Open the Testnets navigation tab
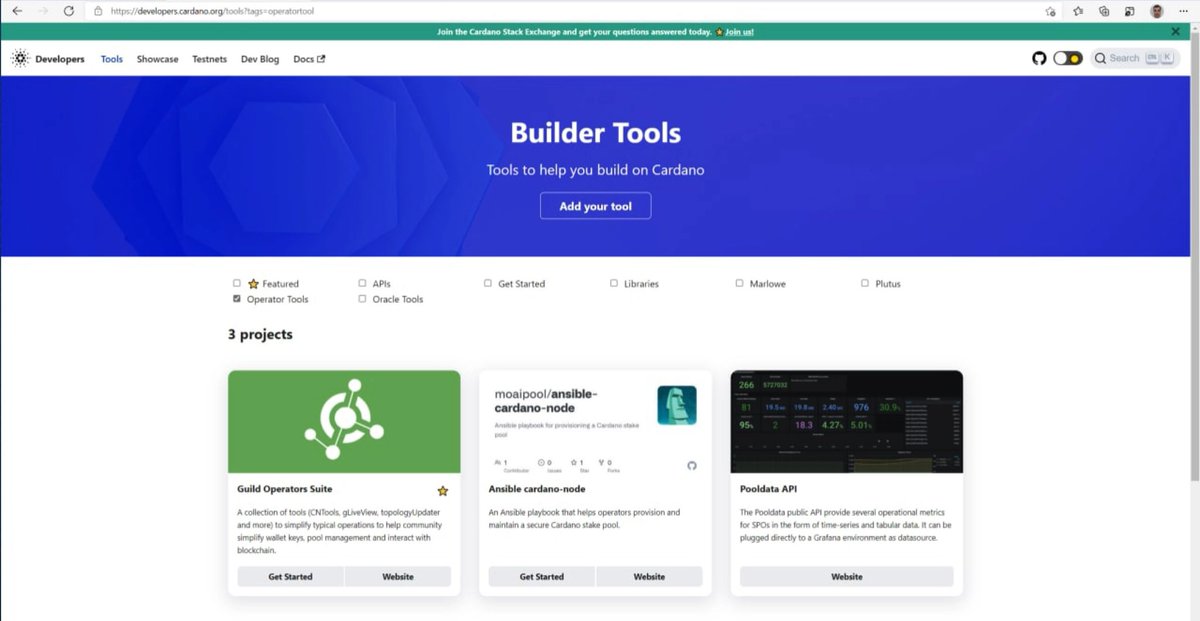Viewport: 1200px width, 621px height. click(x=210, y=59)
